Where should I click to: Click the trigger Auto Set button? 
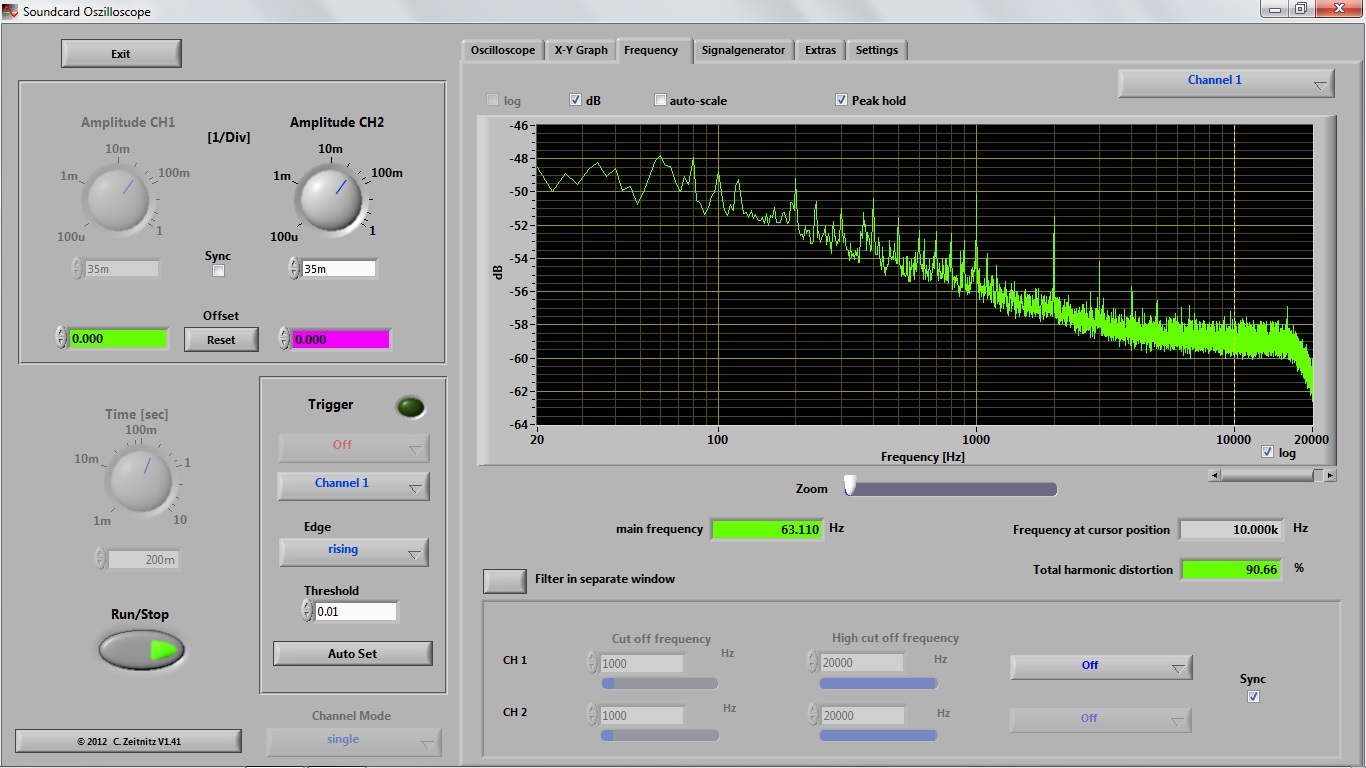click(x=353, y=653)
